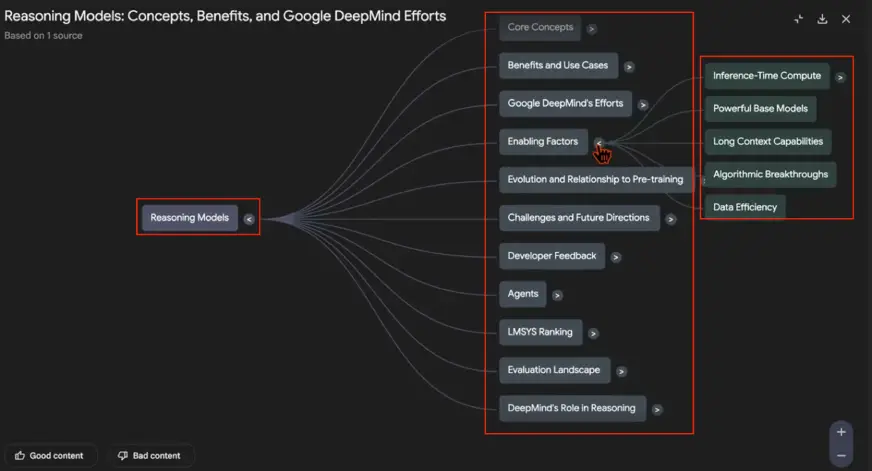Select the Data Efficiency node

pyautogui.click(x=745, y=207)
